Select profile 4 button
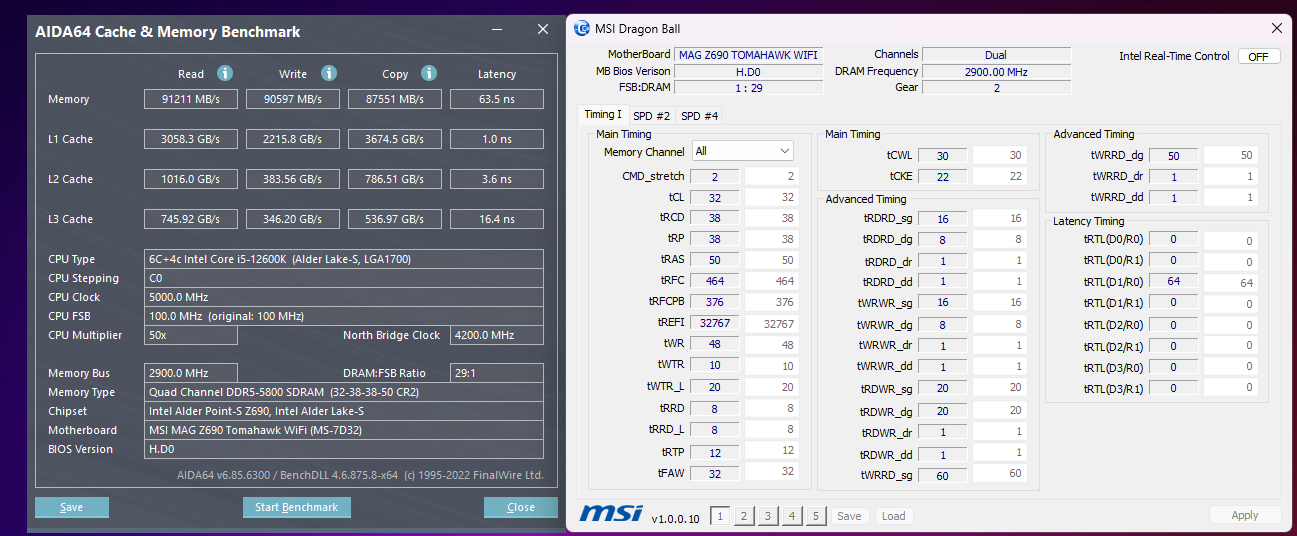Image resolution: width=1297 pixels, height=536 pixels. click(x=792, y=516)
